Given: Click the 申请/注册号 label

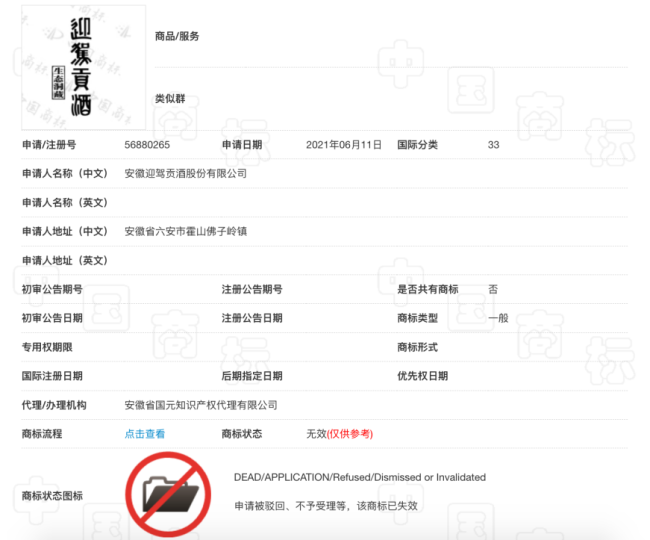Looking at the screenshot, I should 49,145.
